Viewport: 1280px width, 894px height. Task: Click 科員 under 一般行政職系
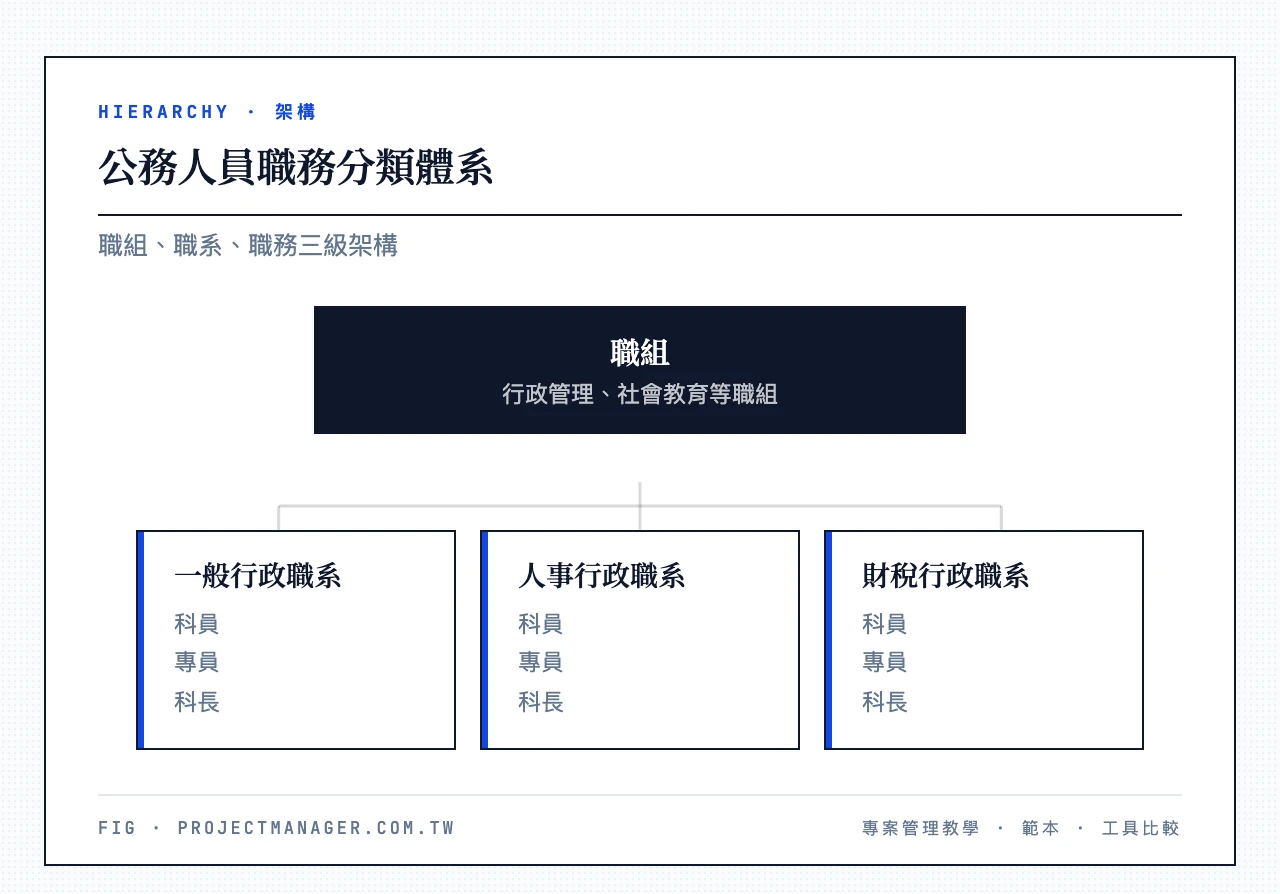click(197, 624)
